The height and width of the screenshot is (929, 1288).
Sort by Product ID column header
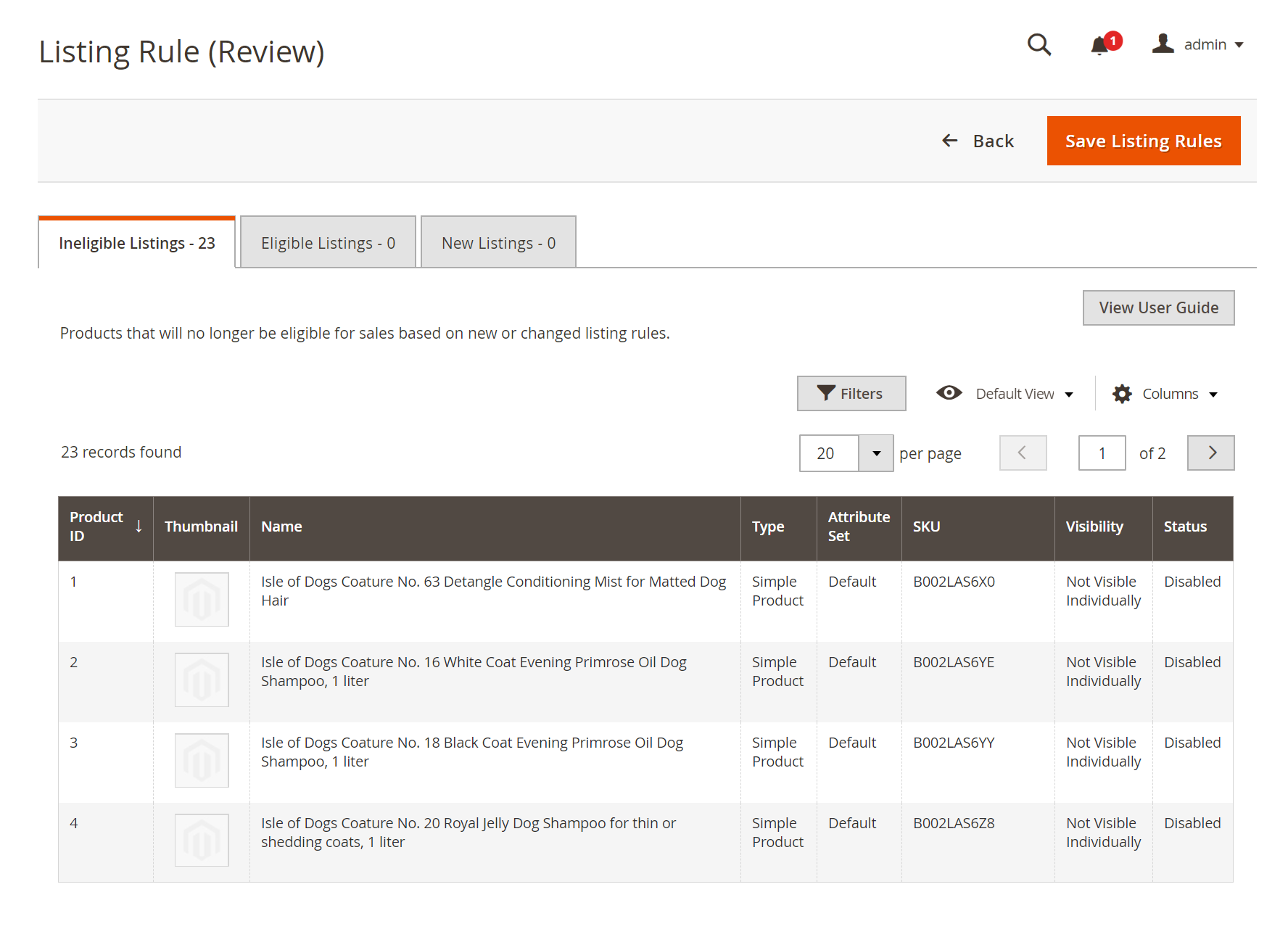point(106,527)
